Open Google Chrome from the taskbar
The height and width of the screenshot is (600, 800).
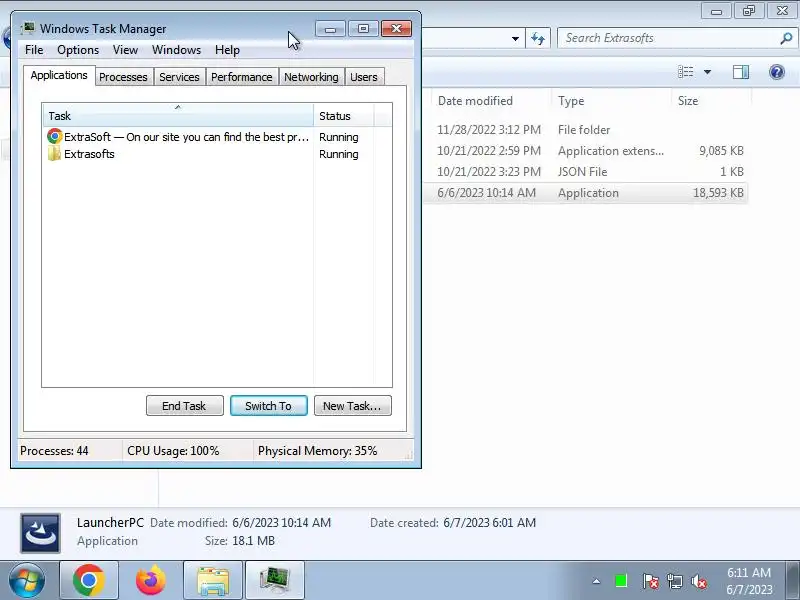89,581
